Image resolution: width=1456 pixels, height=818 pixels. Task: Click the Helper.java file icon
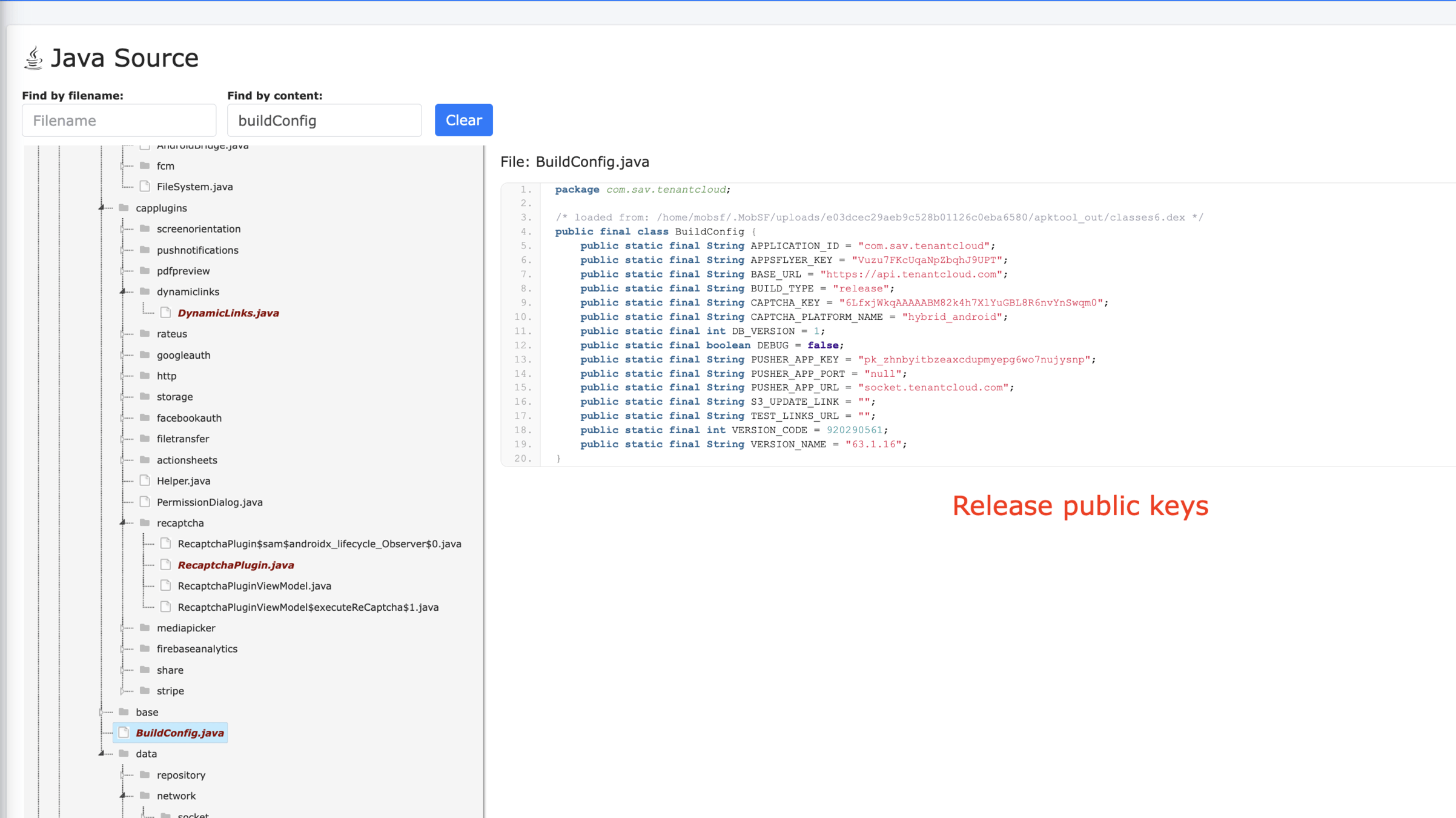pyautogui.click(x=145, y=480)
